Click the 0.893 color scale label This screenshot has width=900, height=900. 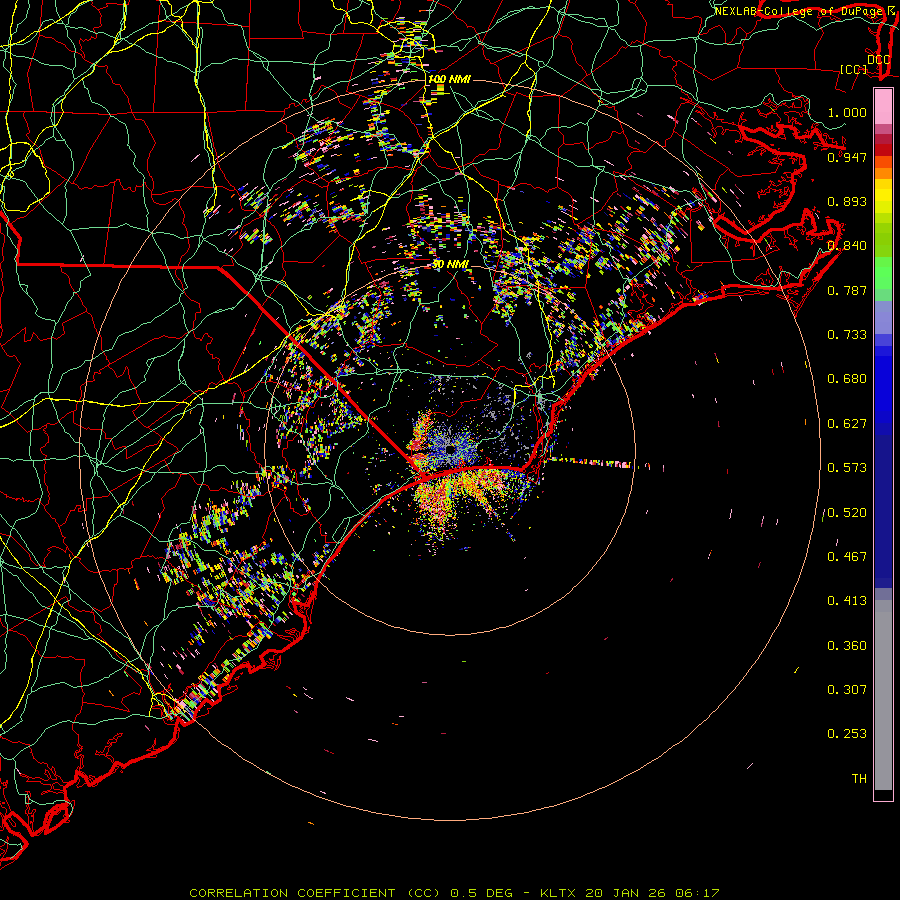(x=847, y=201)
